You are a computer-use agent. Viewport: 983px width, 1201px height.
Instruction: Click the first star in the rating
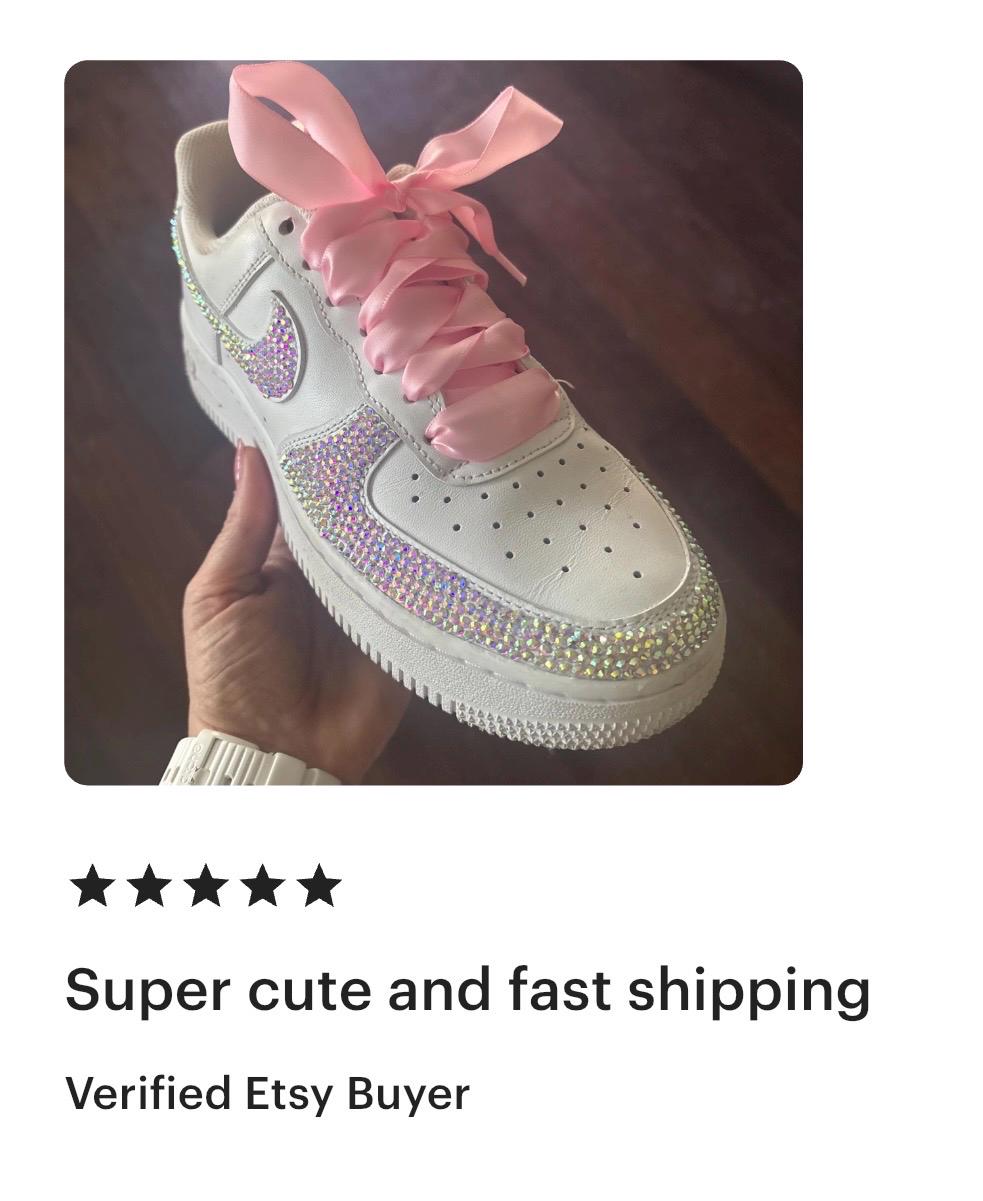92,887
